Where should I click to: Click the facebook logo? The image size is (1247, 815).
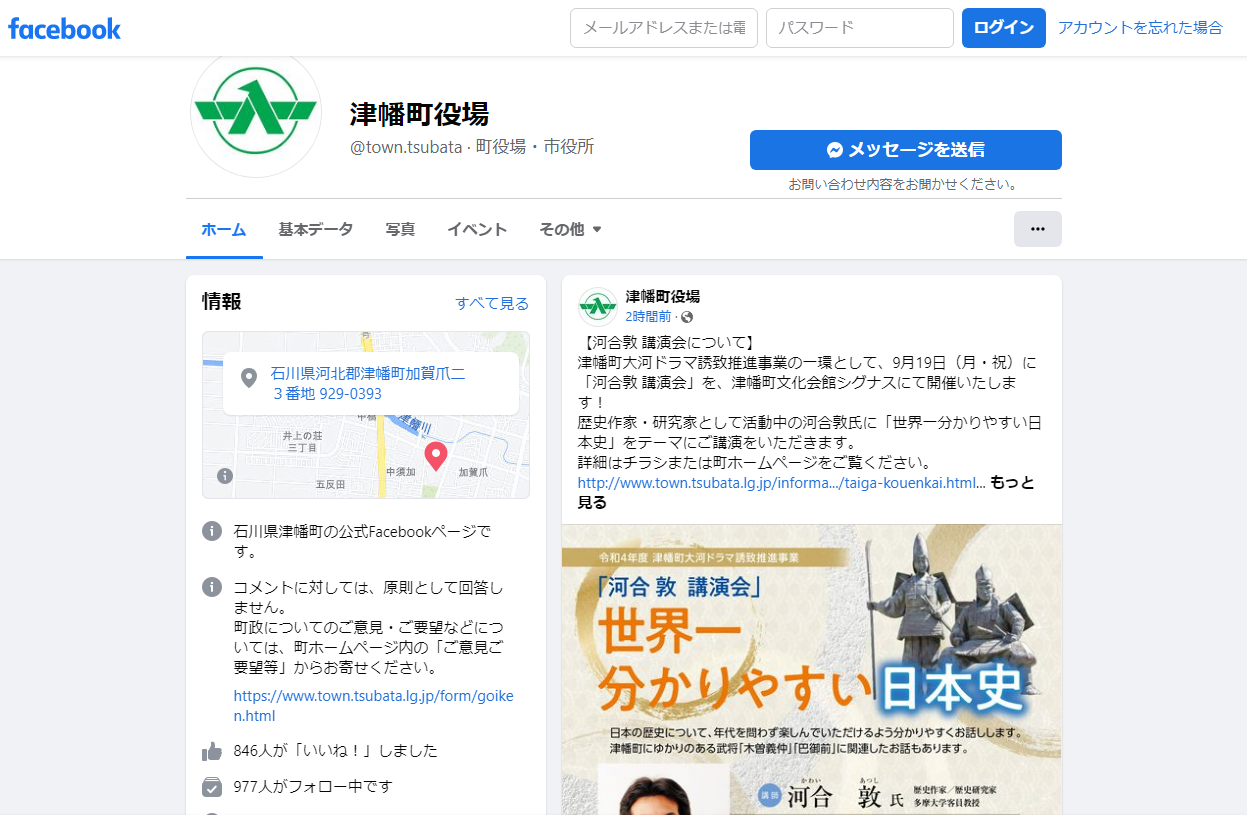[64, 28]
